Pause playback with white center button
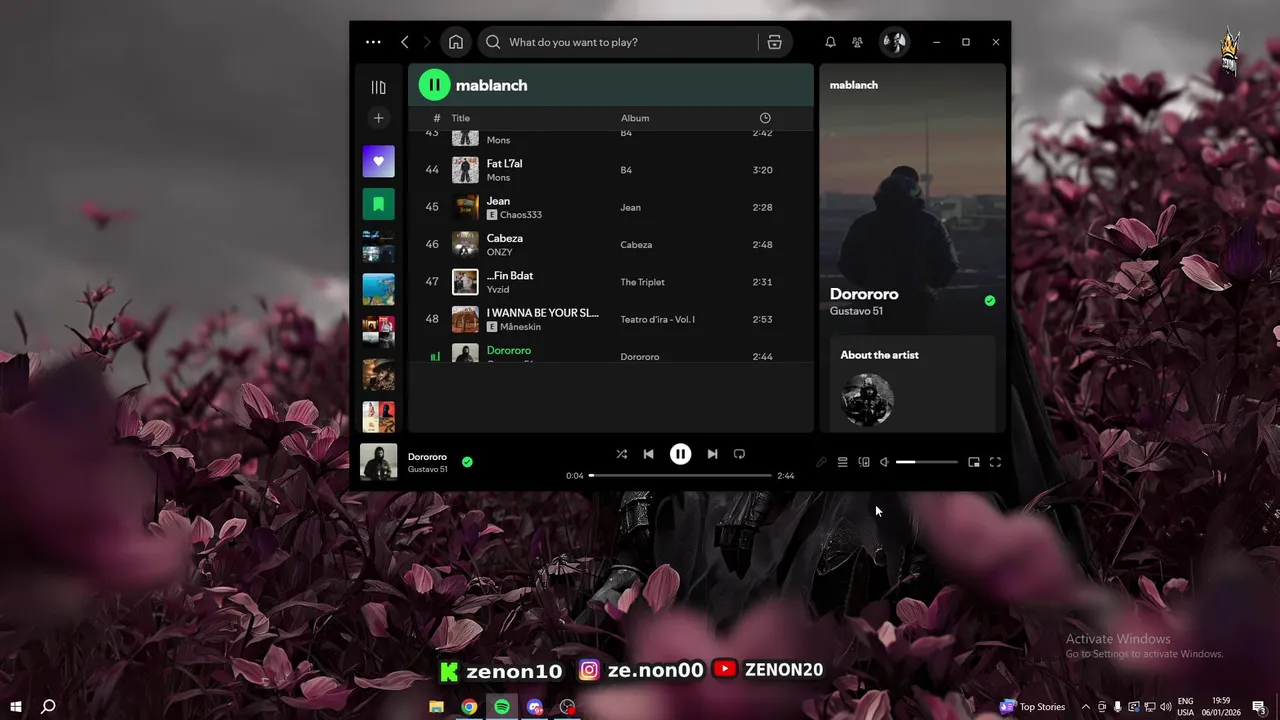 click(680, 454)
